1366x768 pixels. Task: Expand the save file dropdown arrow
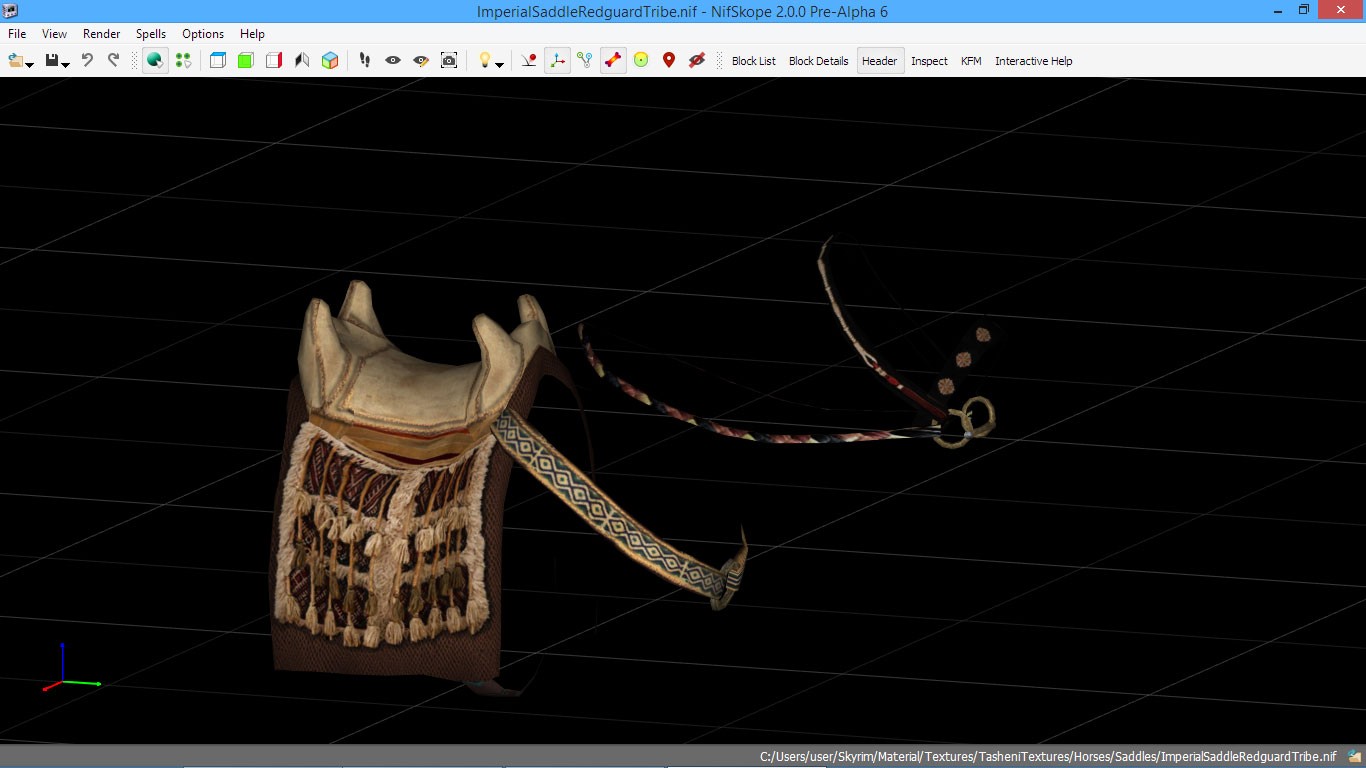pyautogui.click(x=66, y=65)
